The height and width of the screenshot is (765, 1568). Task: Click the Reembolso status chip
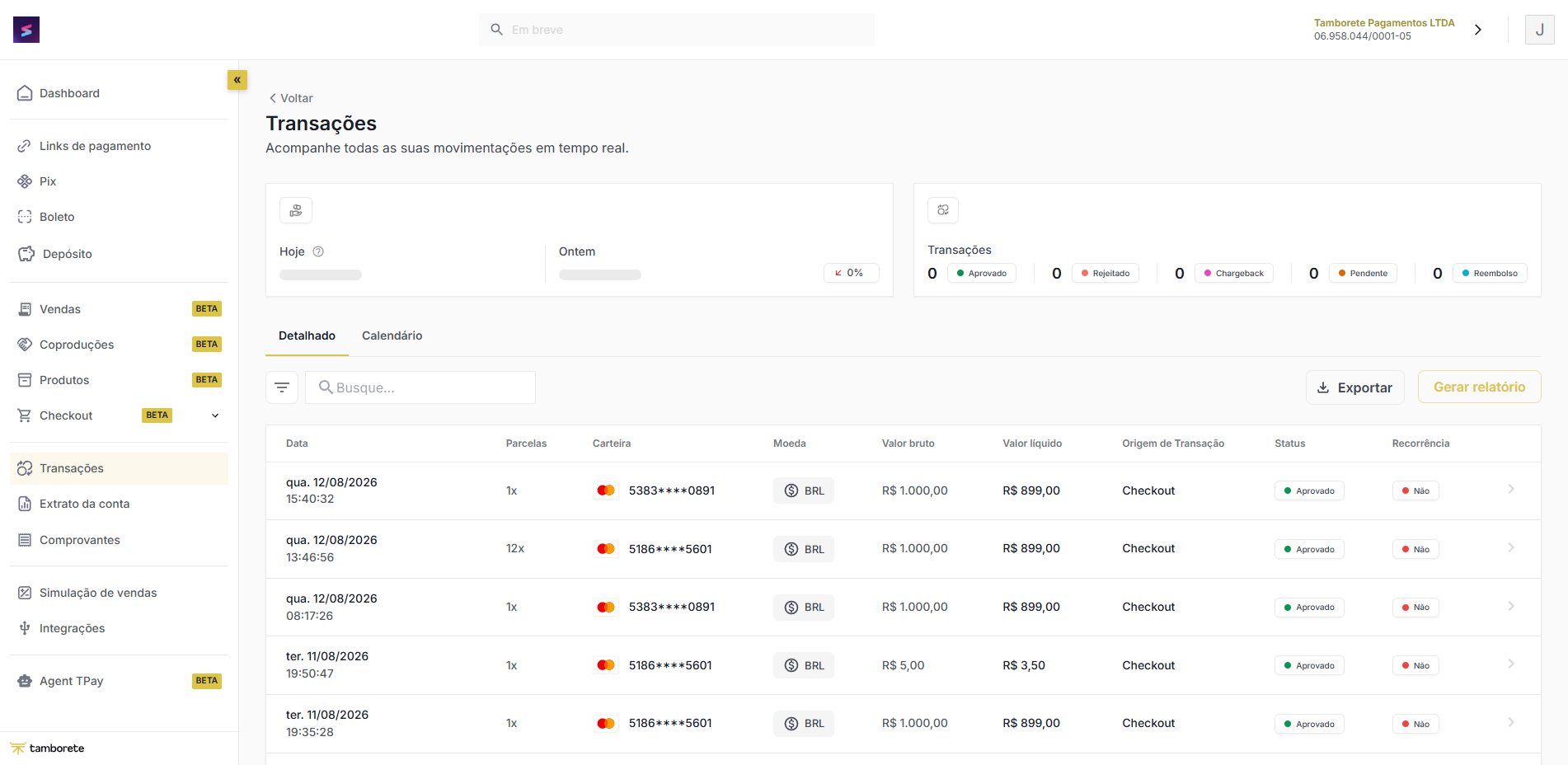pyautogui.click(x=1490, y=273)
